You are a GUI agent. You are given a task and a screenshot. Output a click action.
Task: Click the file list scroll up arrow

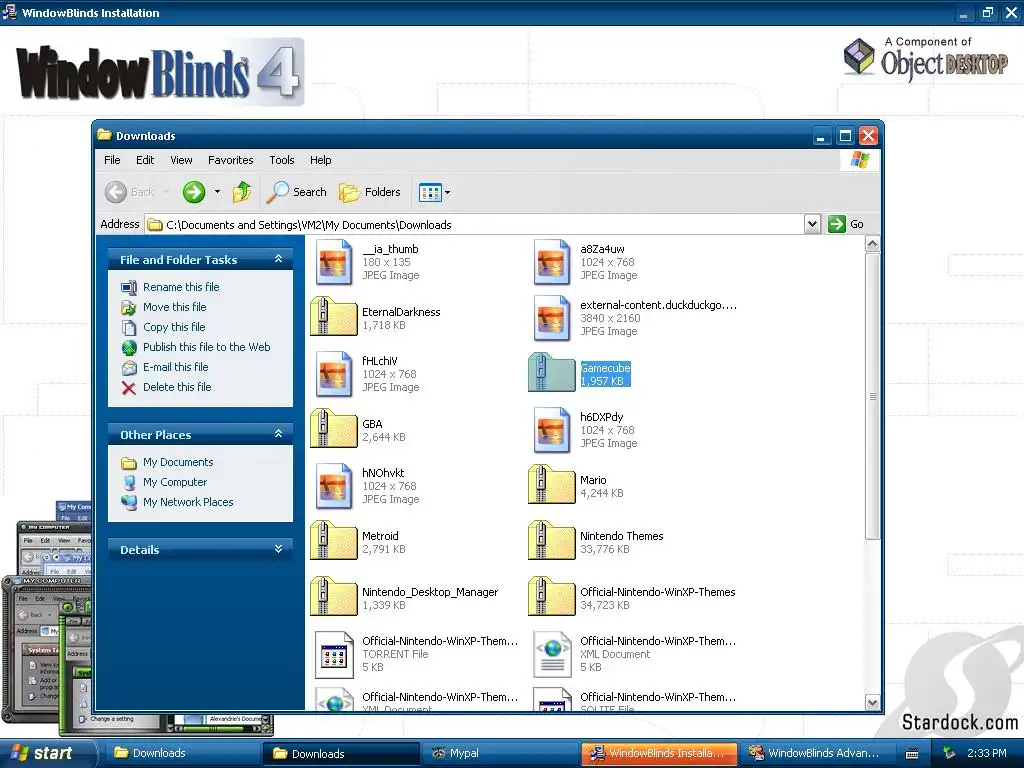coord(872,245)
